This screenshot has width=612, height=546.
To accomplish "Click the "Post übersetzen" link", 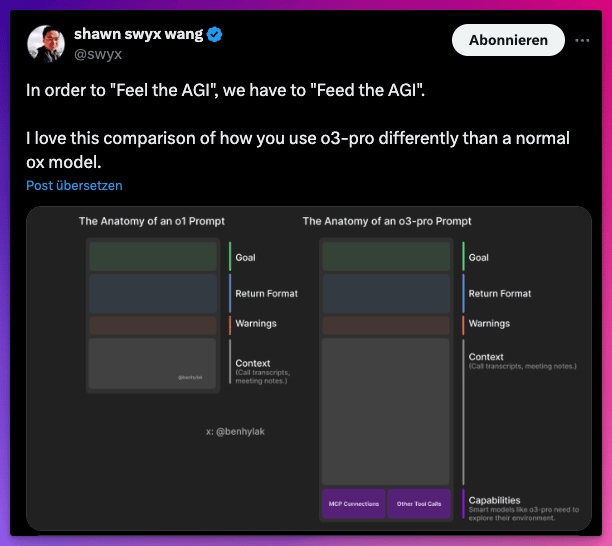I will click(x=74, y=186).
